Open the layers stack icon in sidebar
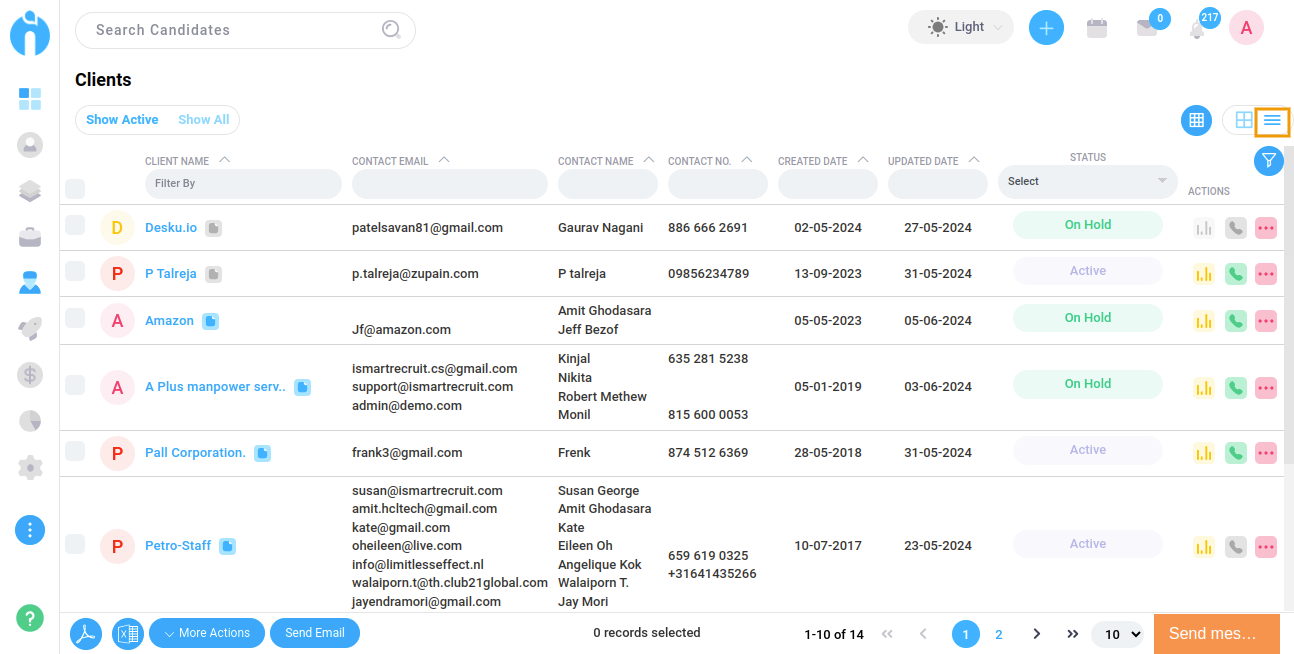 click(30, 191)
